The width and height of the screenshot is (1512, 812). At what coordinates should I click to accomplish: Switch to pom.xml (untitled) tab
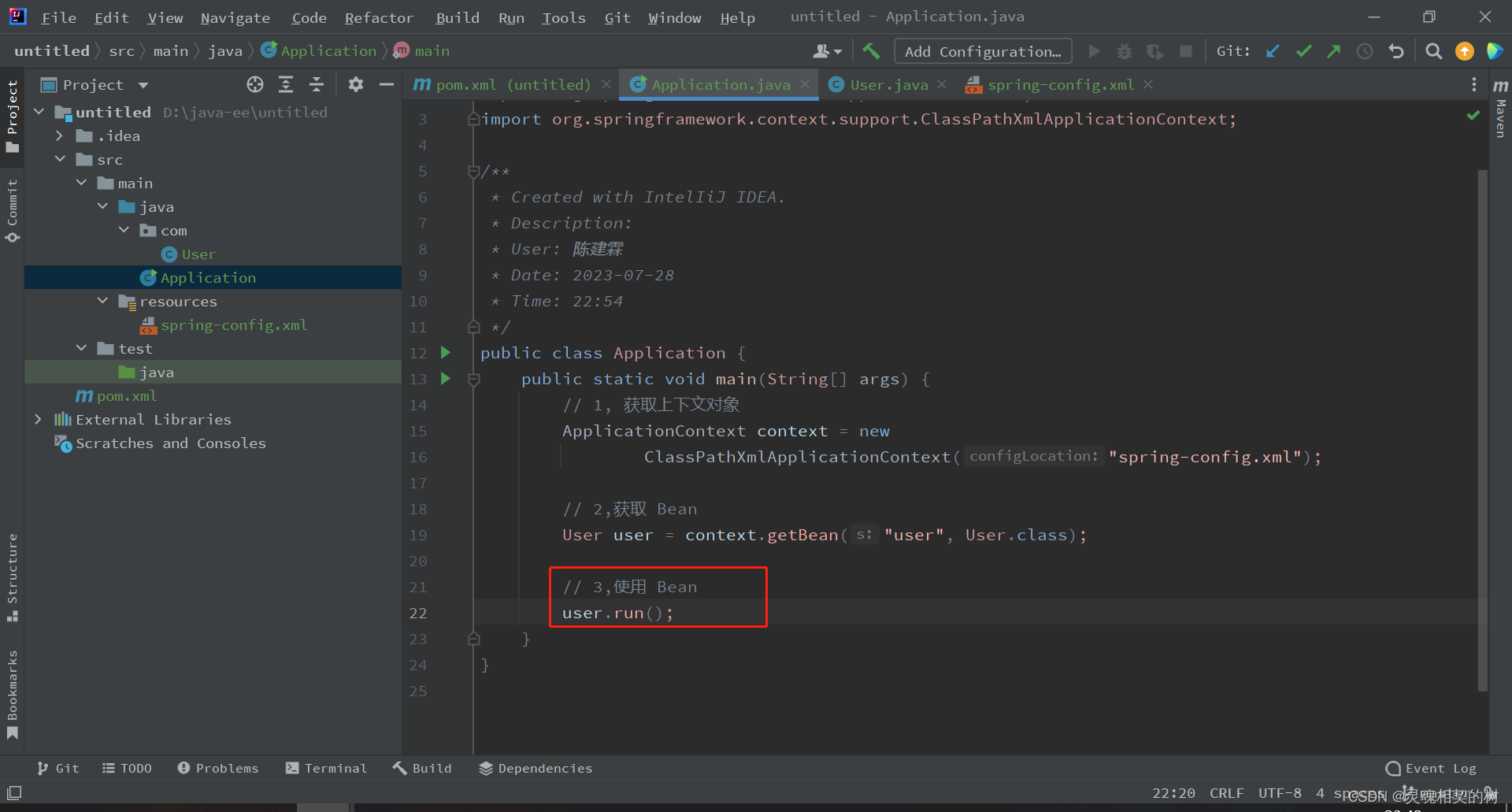click(512, 85)
